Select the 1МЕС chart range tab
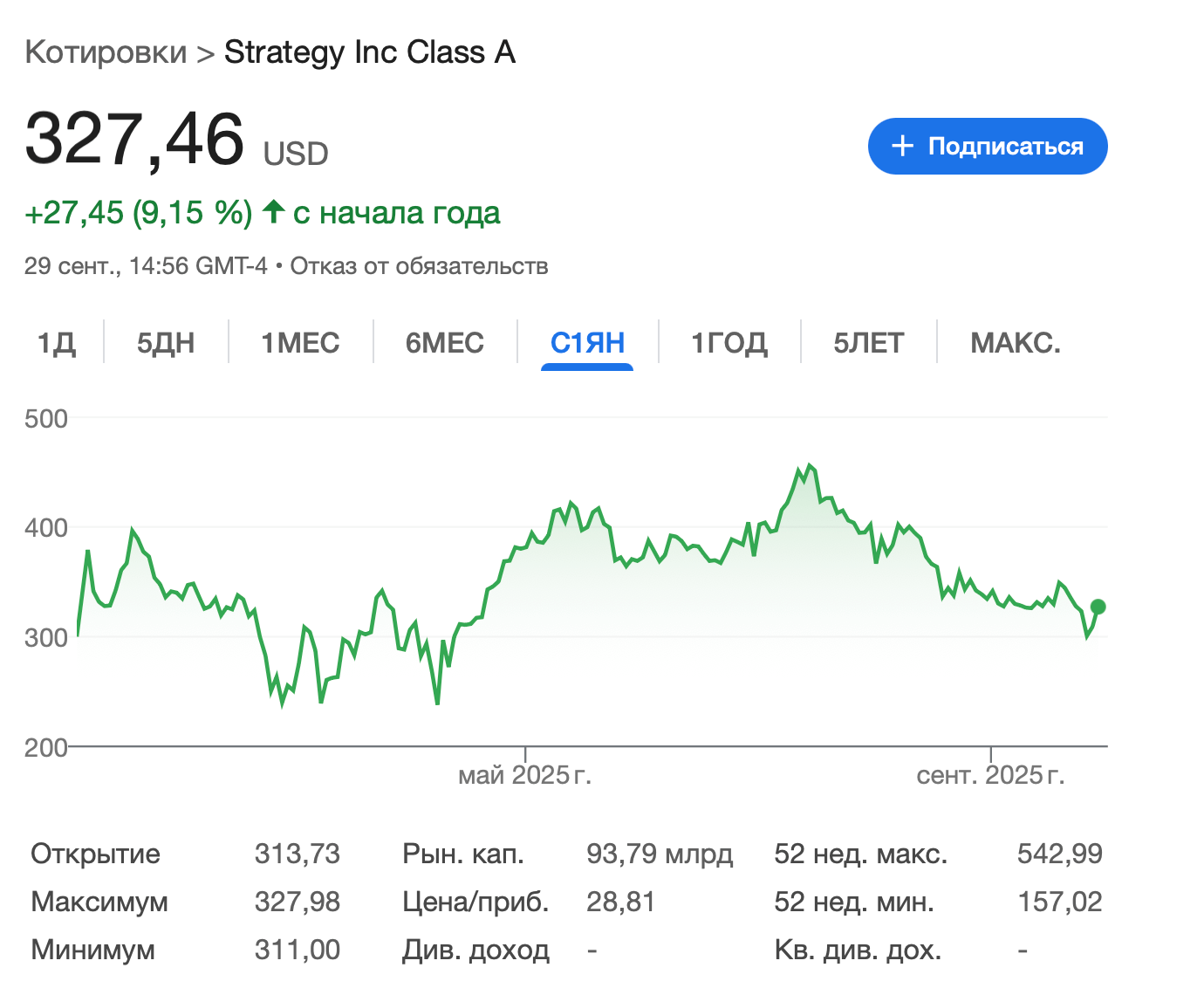The height and width of the screenshot is (995, 1204). pos(300,343)
